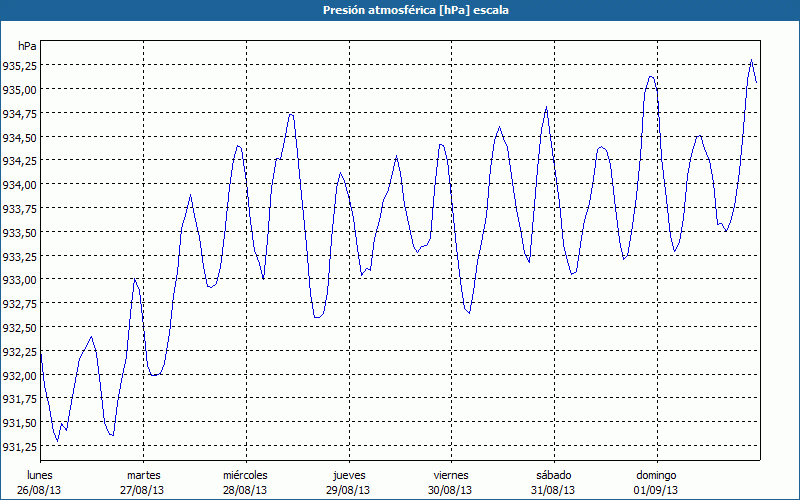Click the 933,00 y-axis value
The width and height of the screenshot is (800, 500).
pyautogui.click(x=20, y=280)
